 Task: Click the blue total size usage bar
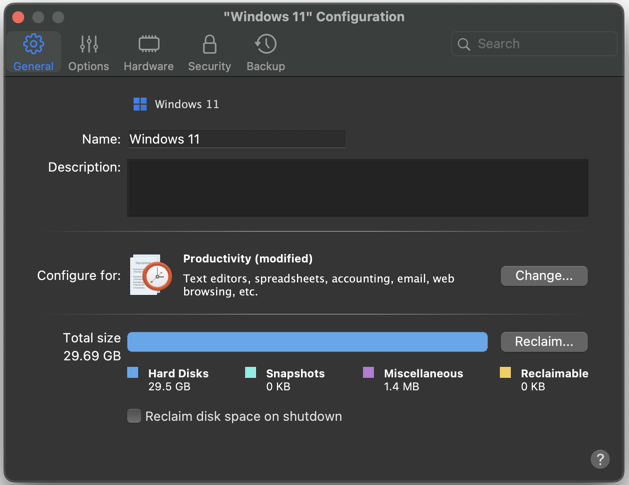coord(307,342)
